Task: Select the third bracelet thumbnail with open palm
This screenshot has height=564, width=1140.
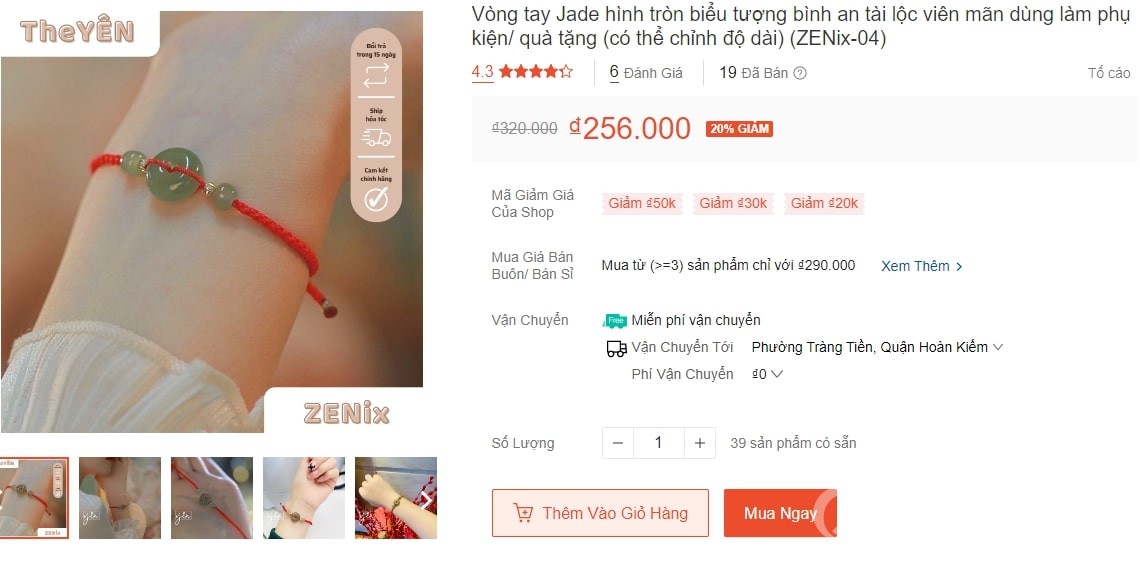Action: point(212,498)
